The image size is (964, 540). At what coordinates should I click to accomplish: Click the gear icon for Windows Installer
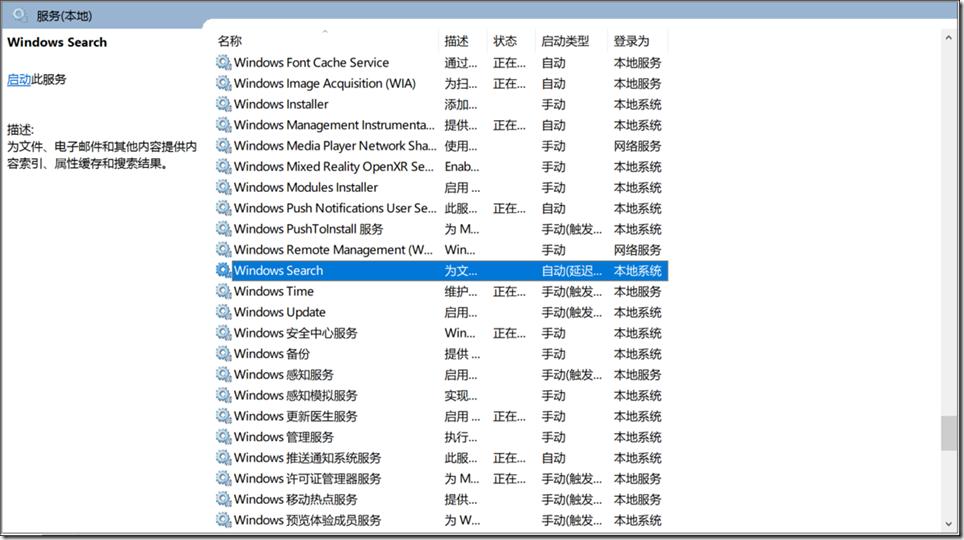(x=223, y=104)
